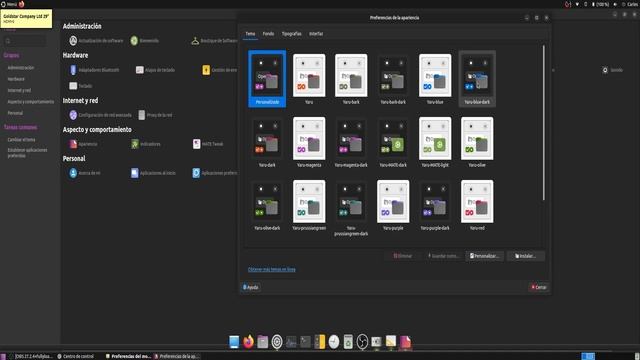Screen dimensions: 640x360
Task: Click Cambiar el tema common task
Action: tap(21, 140)
